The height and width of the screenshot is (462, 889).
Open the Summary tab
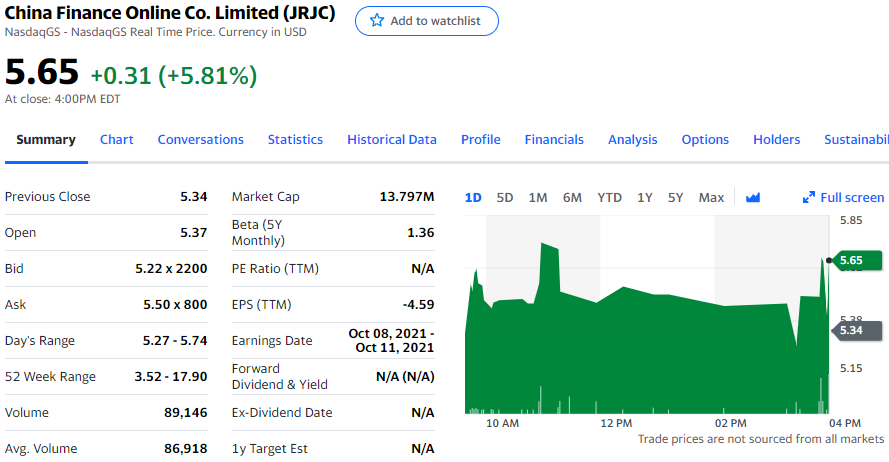click(46, 139)
